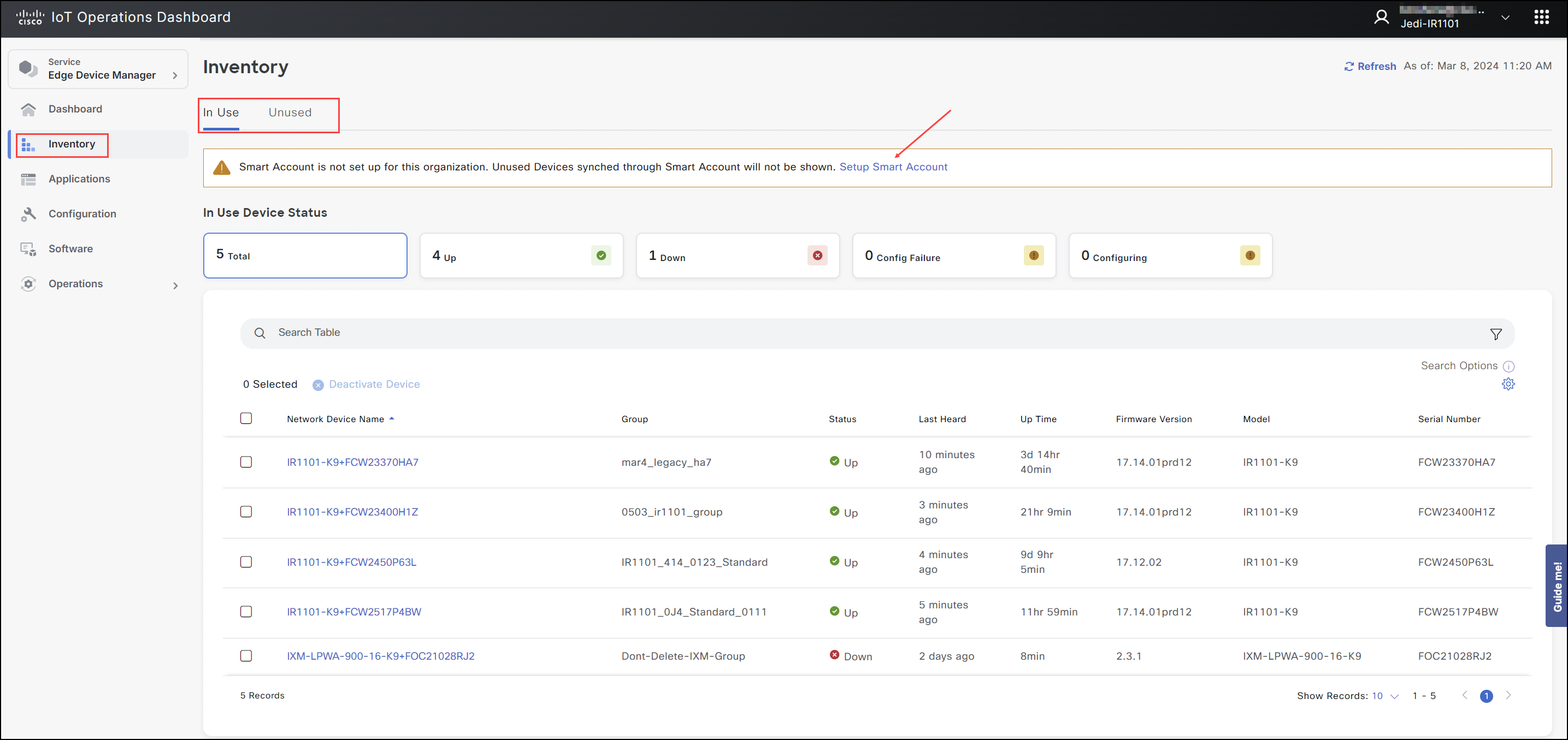Image resolution: width=1568 pixels, height=740 pixels.
Task: Sort by Network Device Name arrow
Action: tap(391, 419)
